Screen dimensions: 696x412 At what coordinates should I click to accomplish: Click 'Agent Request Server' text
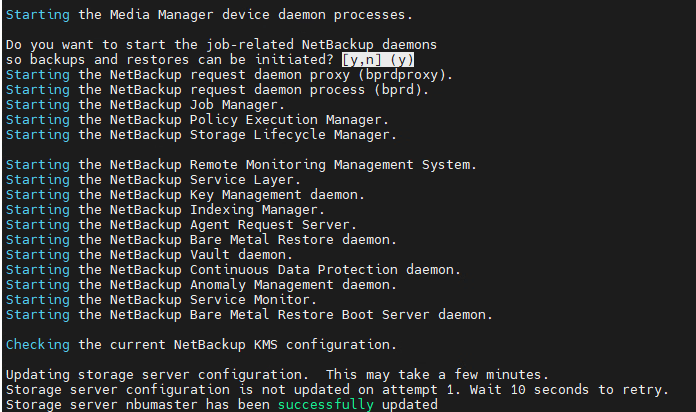click(x=270, y=225)
